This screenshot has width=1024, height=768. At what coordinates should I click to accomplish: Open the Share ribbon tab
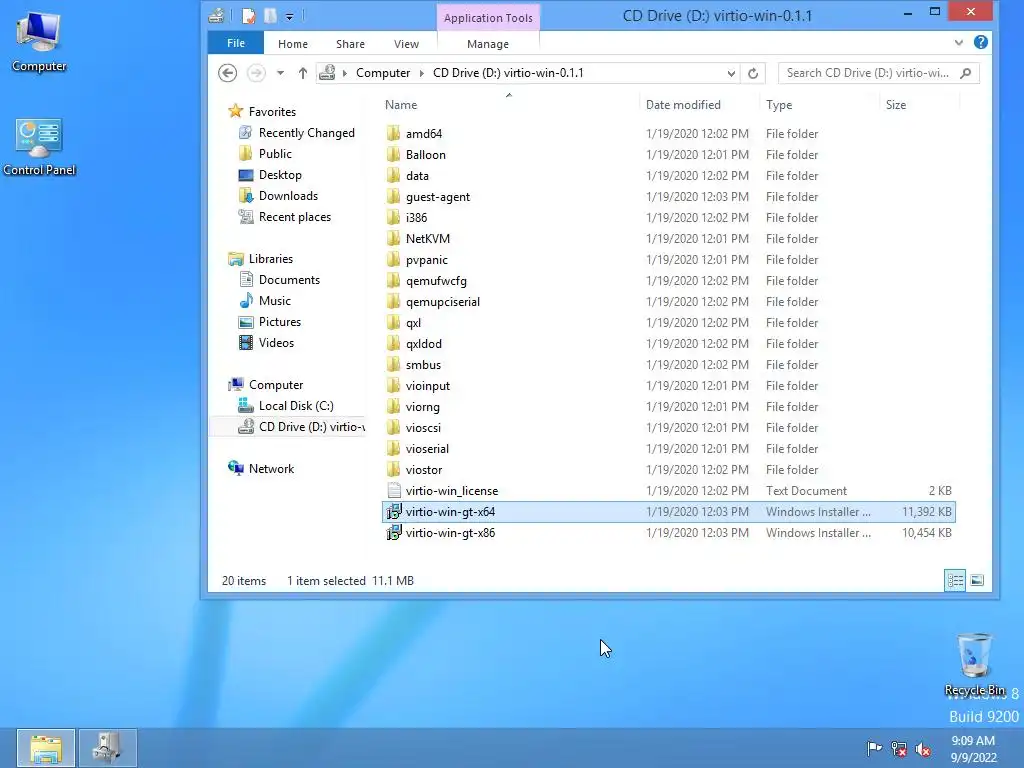350,44
